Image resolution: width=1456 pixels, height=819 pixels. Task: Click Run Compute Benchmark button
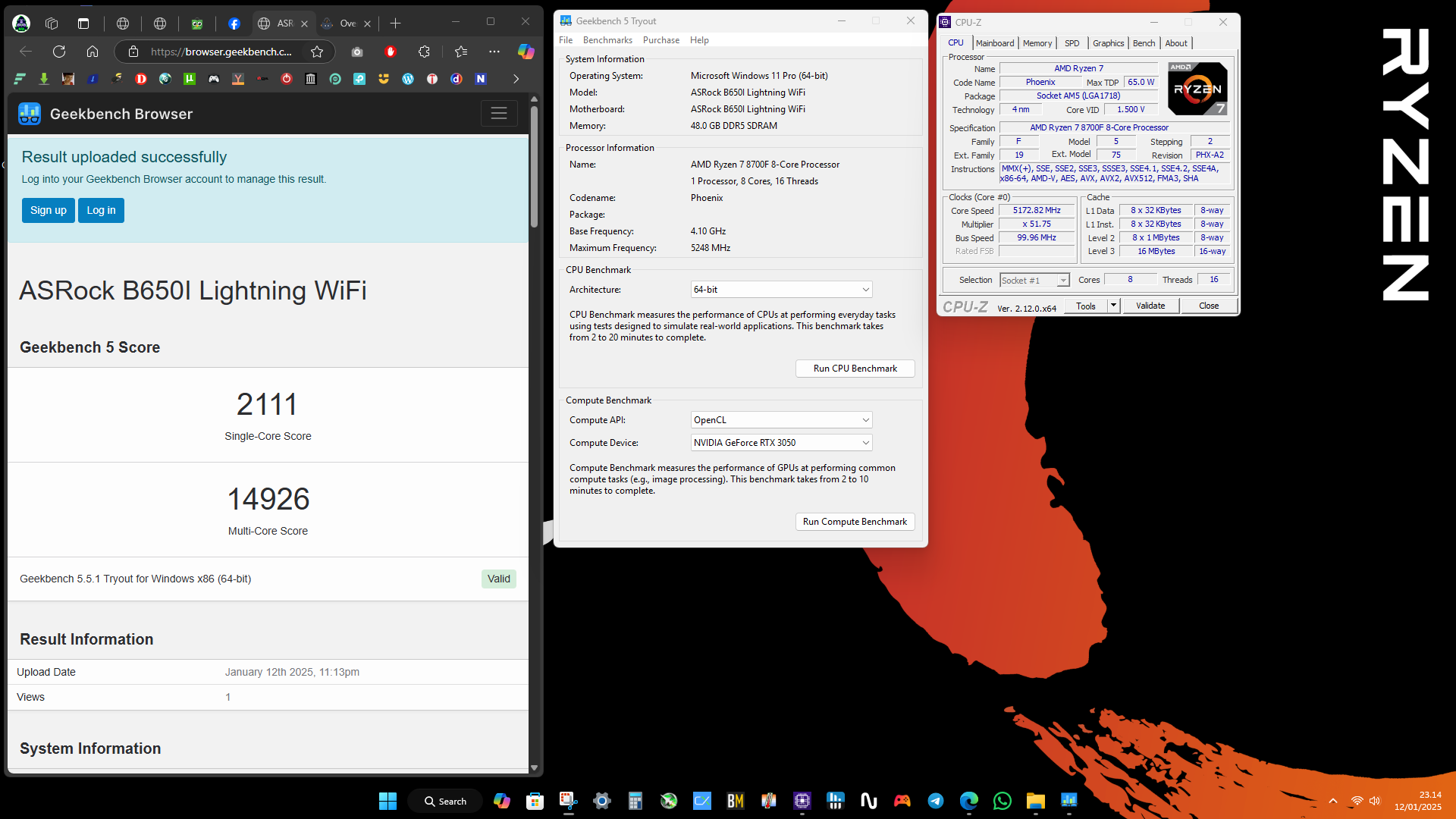click(855, 522)
